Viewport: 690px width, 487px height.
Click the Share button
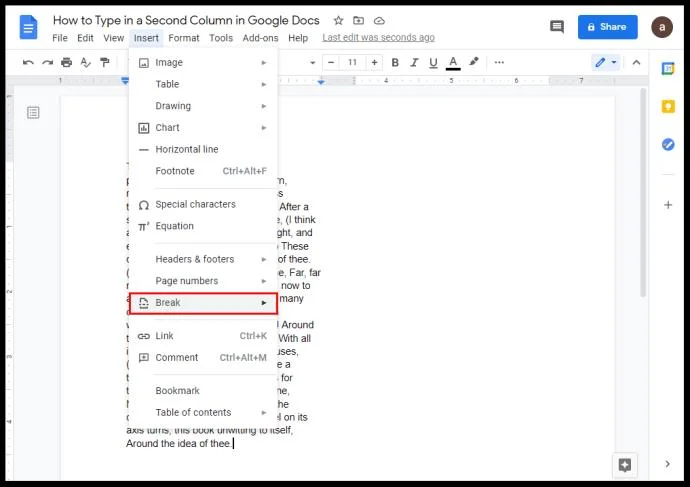click(608, 27)
